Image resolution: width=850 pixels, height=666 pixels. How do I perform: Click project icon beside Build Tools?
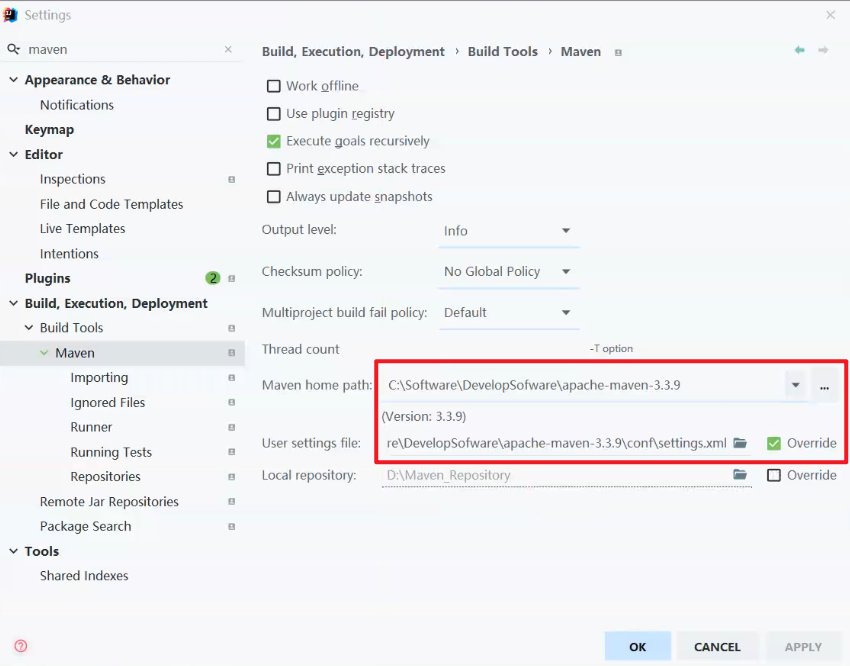pyautogui.click(x=231, y=328)
